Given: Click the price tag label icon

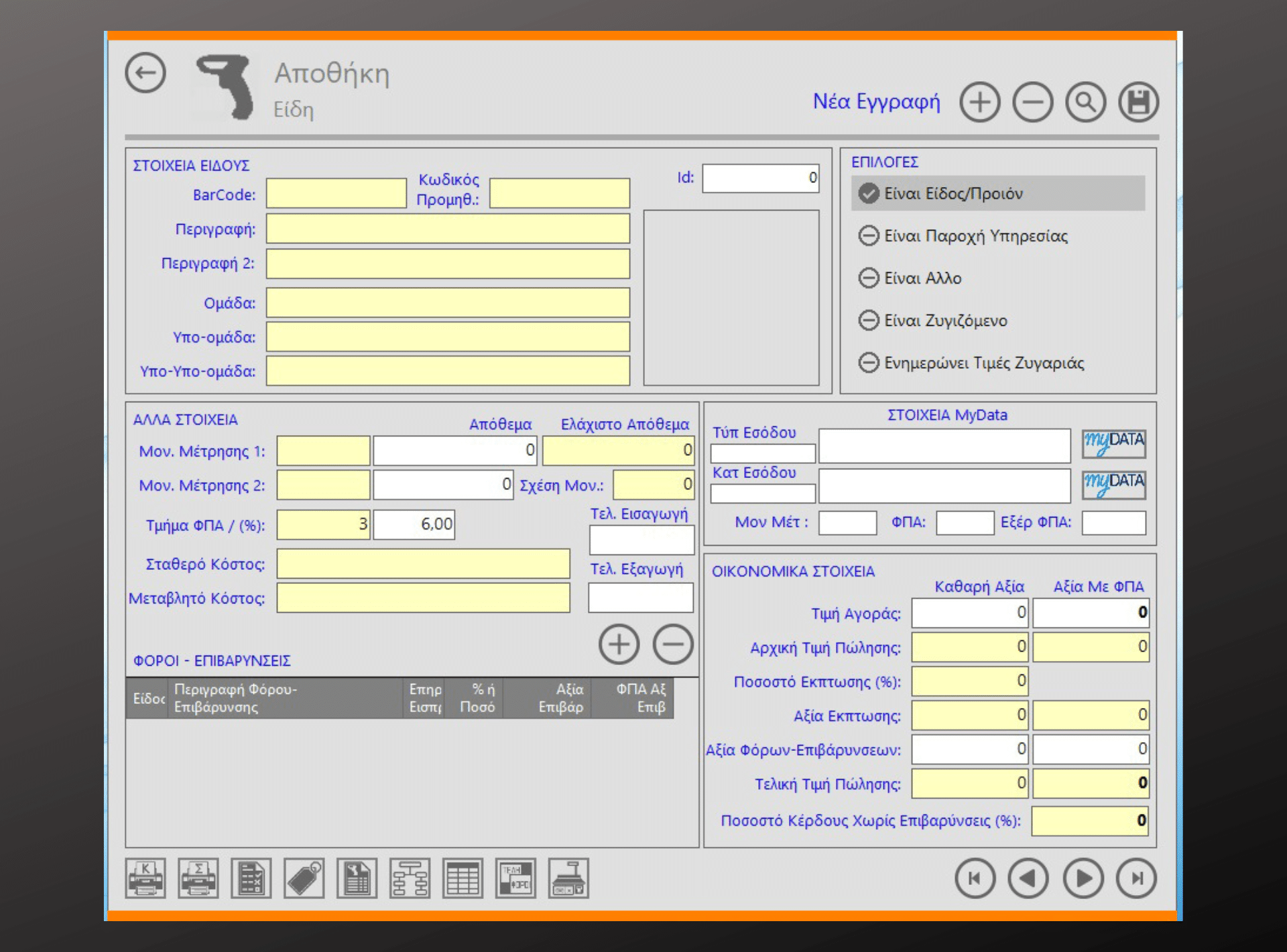Looking at the screenshot, I should (304, 878).
